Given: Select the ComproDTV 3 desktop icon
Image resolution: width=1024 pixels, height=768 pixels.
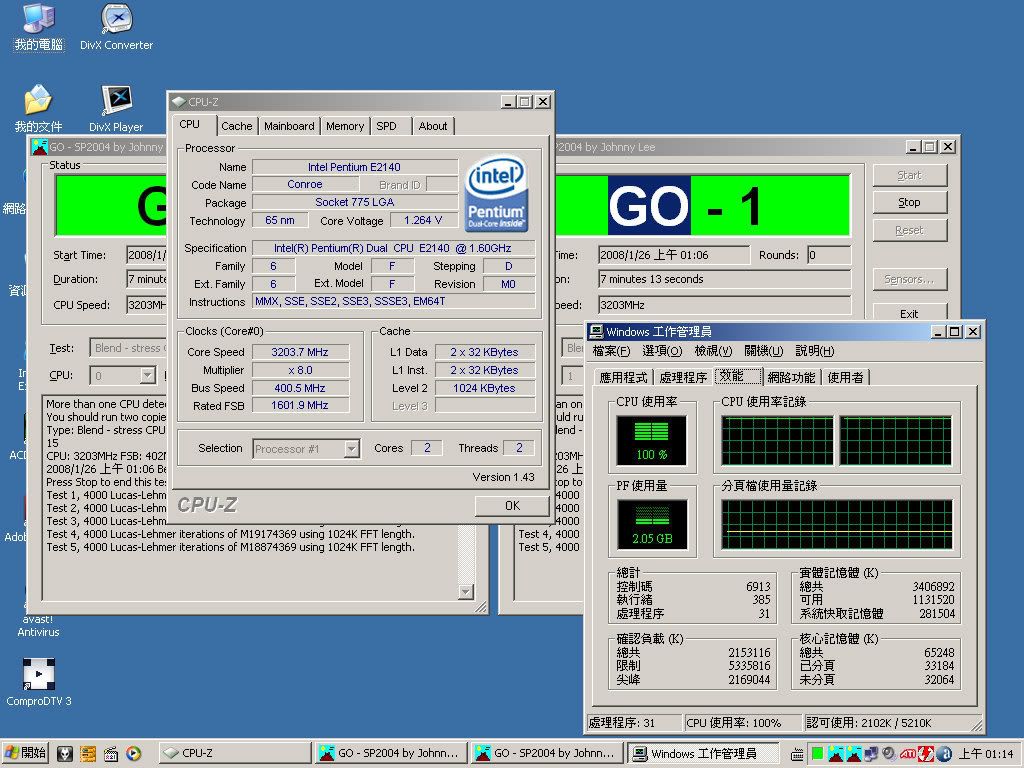Looking at the screenshot, I should pyautogui.click(x=39, y=682).
